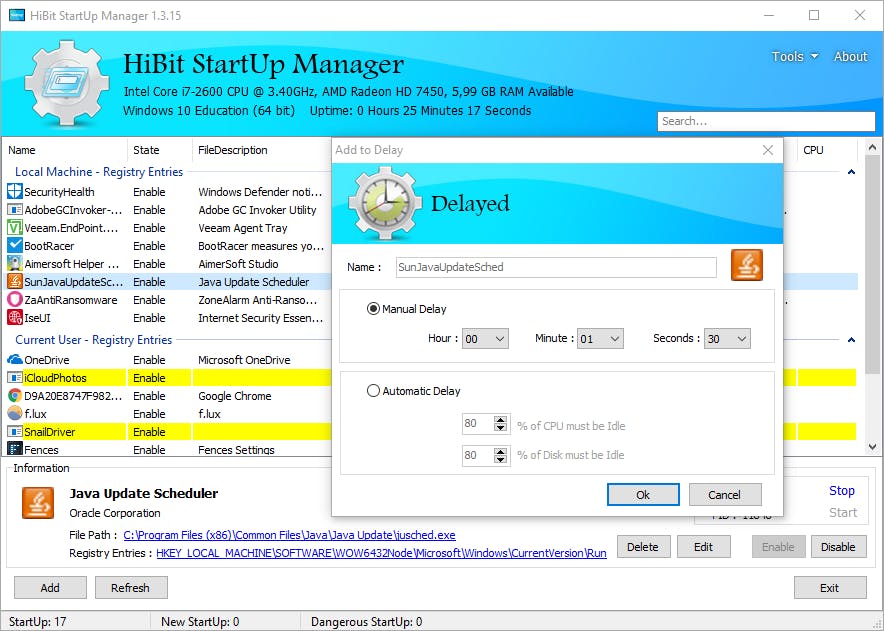
Task: Click the Fences entry icon
Action: coord(15,449)
